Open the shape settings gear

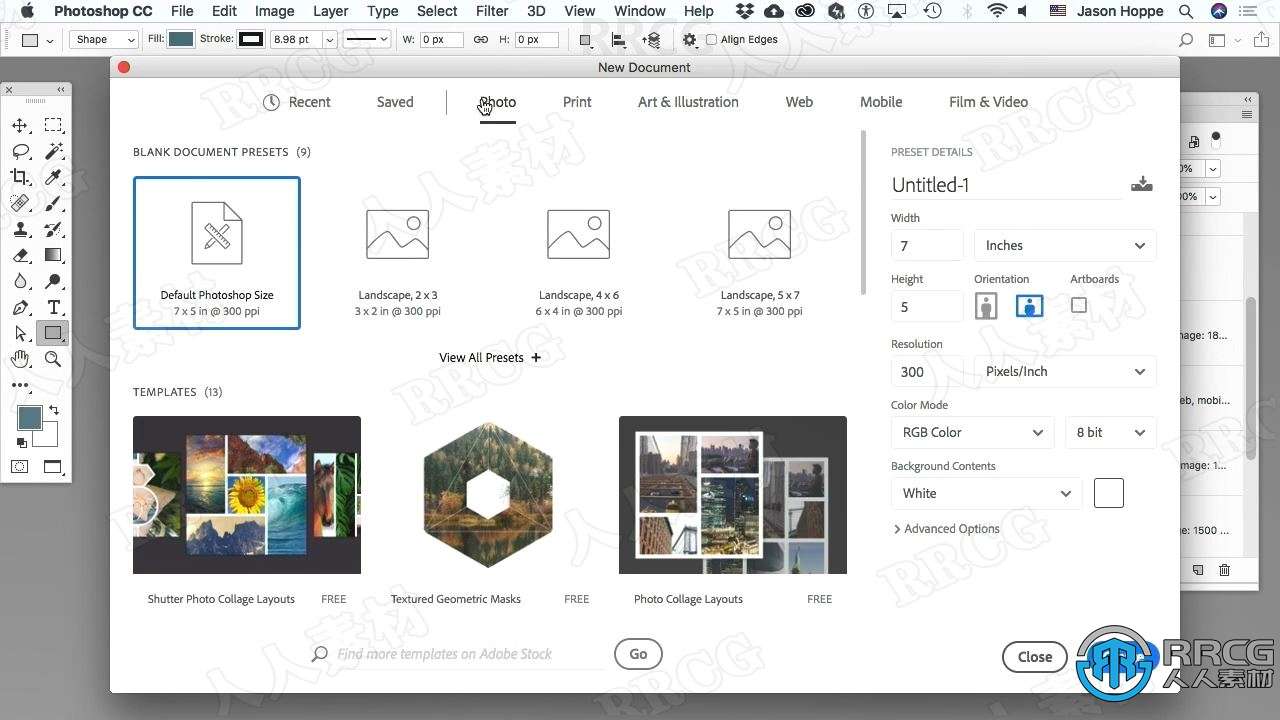pos(689,40)
